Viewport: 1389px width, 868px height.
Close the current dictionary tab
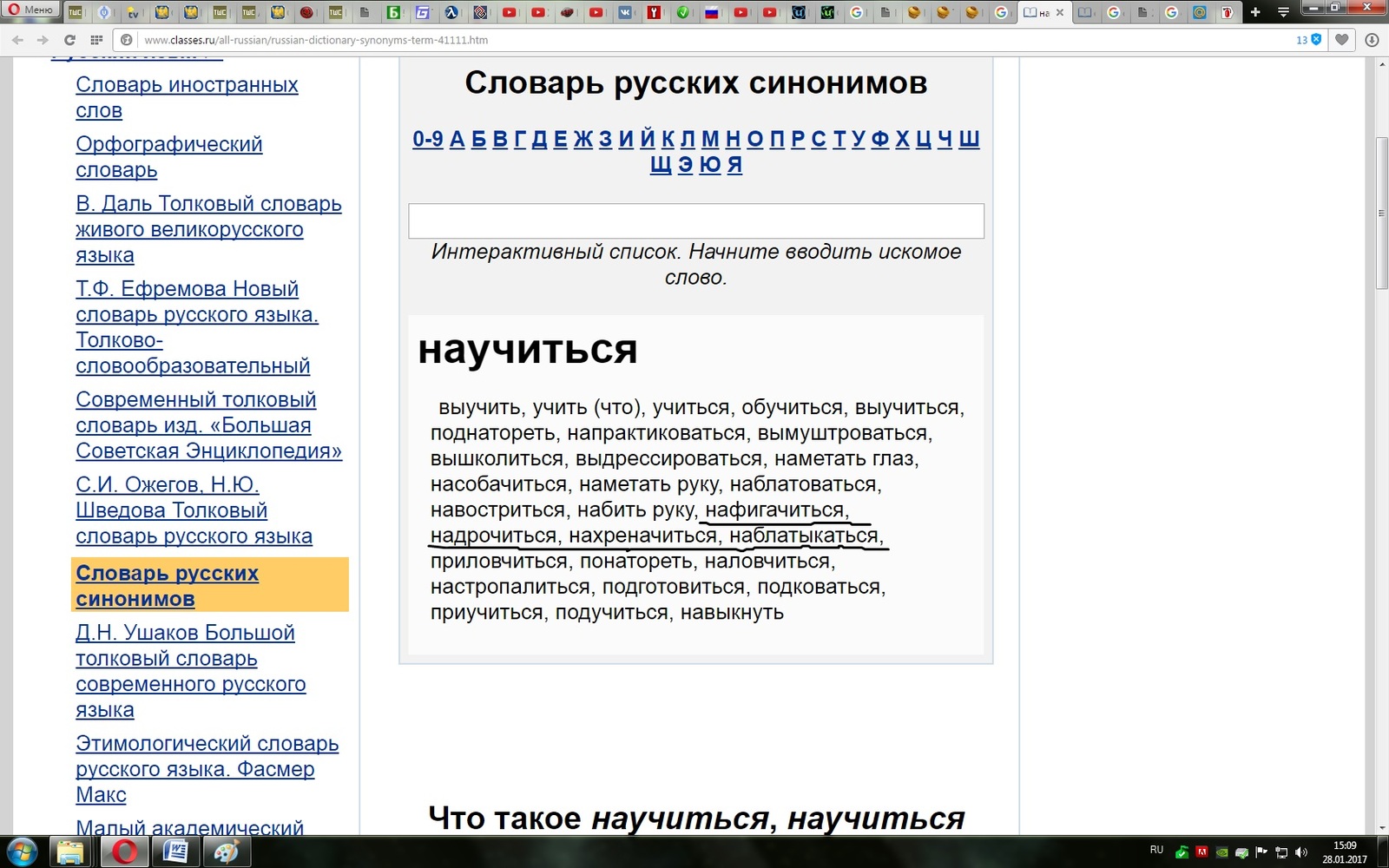pyautogui.click(x=1059, y=12)
